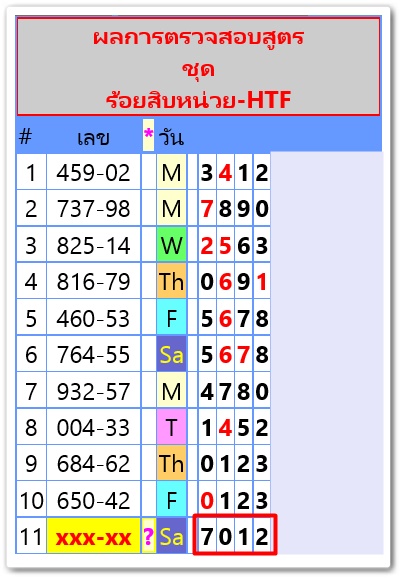Click red digit '4' in row 8
This screenshot has height=580, width=403.
(225, 428)
